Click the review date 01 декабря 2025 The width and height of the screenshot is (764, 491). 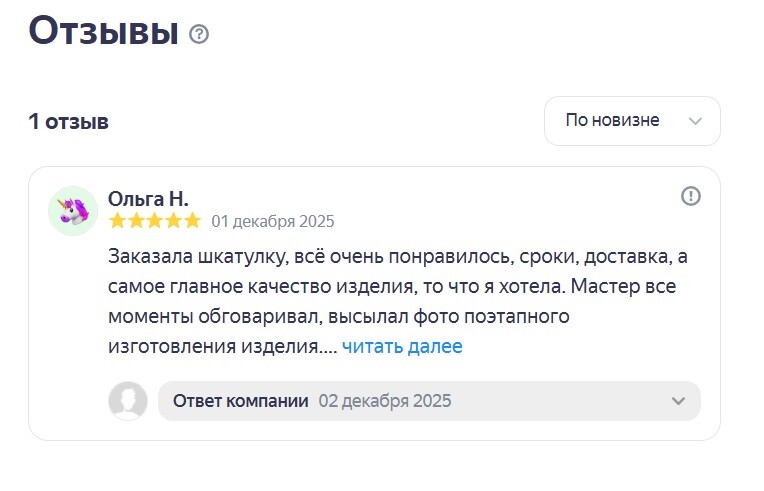pos(273,221)
